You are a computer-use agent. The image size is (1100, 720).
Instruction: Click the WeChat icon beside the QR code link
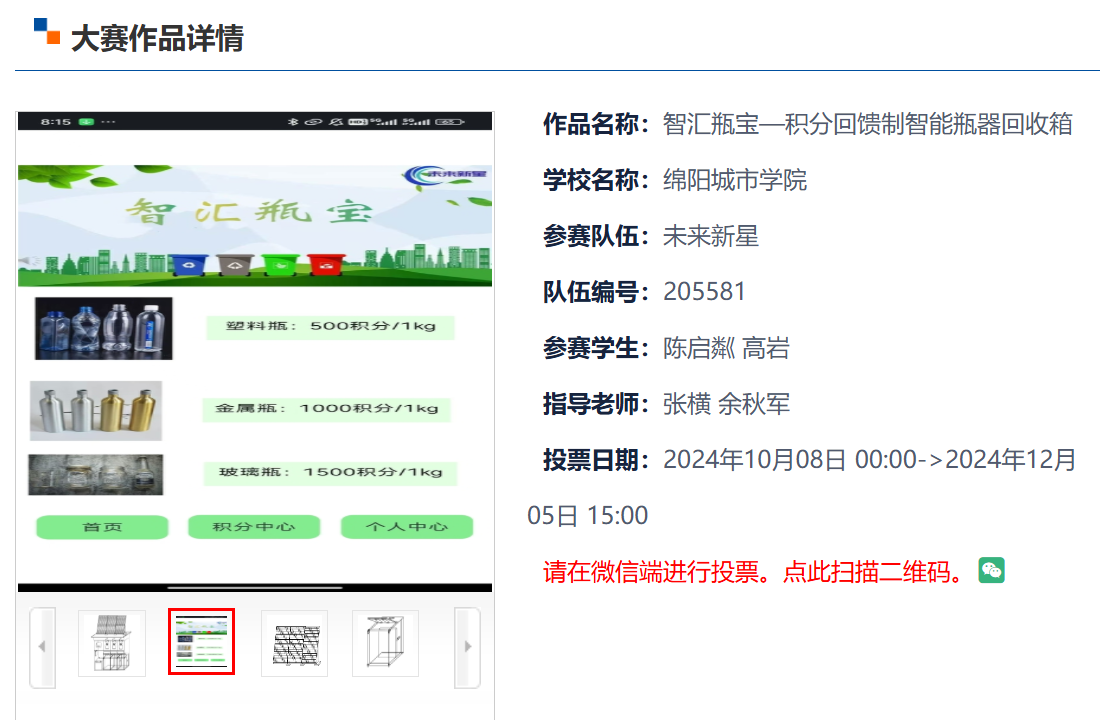pos(991,570)
